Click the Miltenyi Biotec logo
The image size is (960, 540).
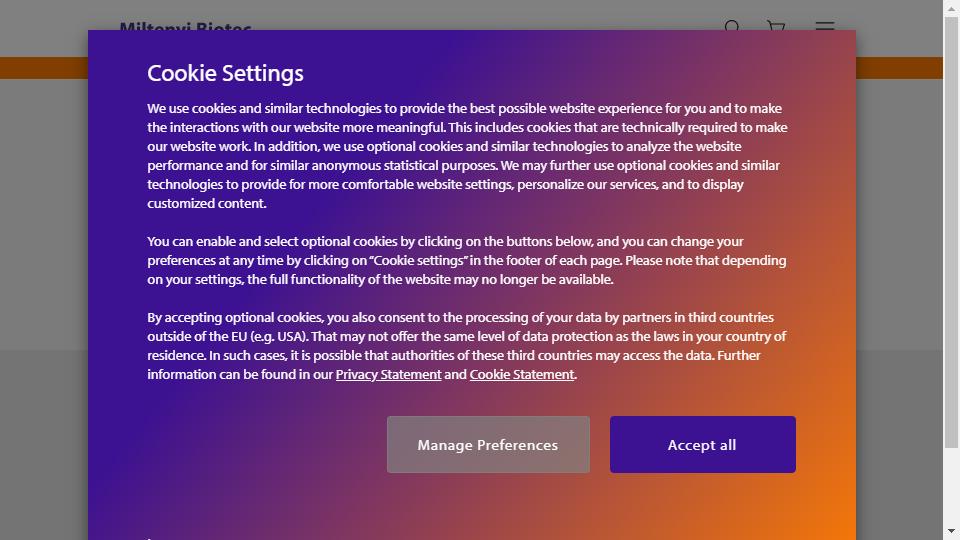pos(185,26)
